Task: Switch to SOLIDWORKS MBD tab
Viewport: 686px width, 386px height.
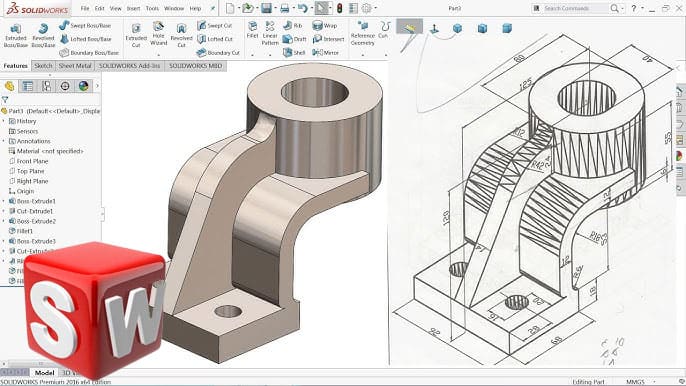Action: tap(196, 66)
